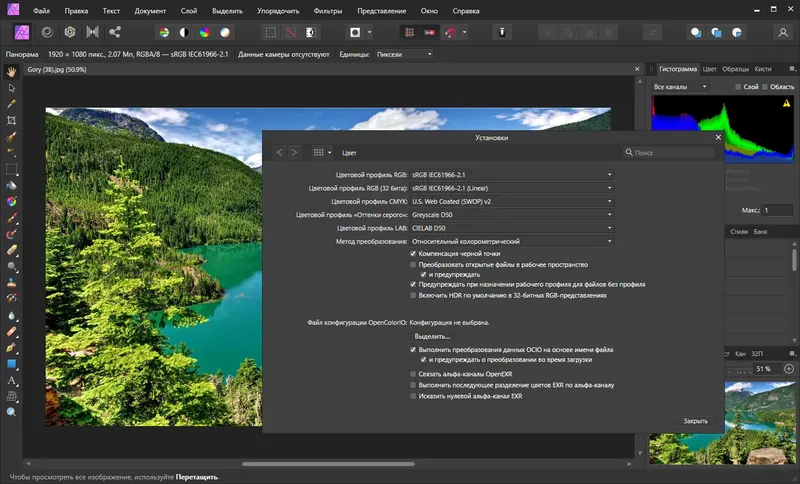This screenshot has height=484, width=800.
Task: Open 'Оттенки серого' Greyscale D50 dropdown
Action: (x=511, y=215)
